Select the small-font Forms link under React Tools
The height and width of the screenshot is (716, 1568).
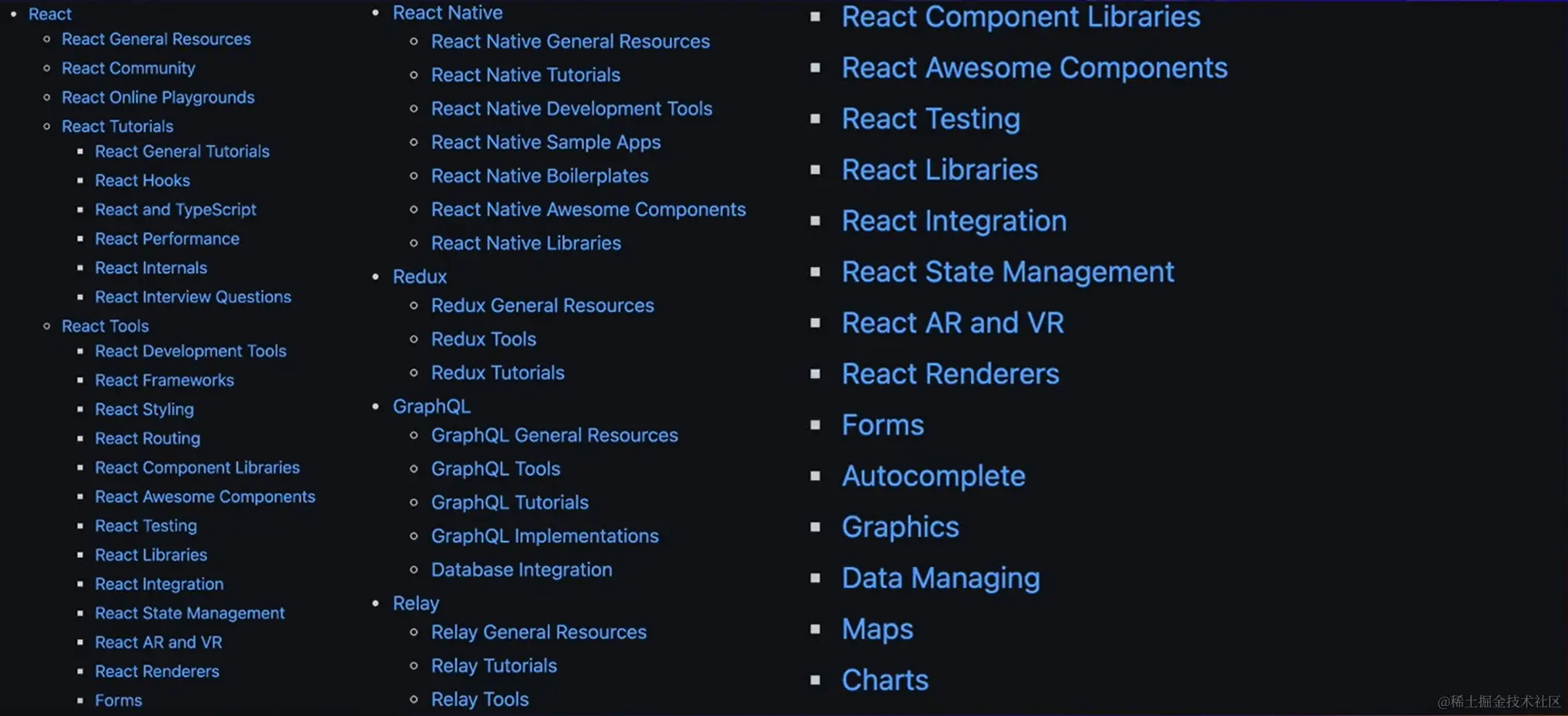(119, 700)
